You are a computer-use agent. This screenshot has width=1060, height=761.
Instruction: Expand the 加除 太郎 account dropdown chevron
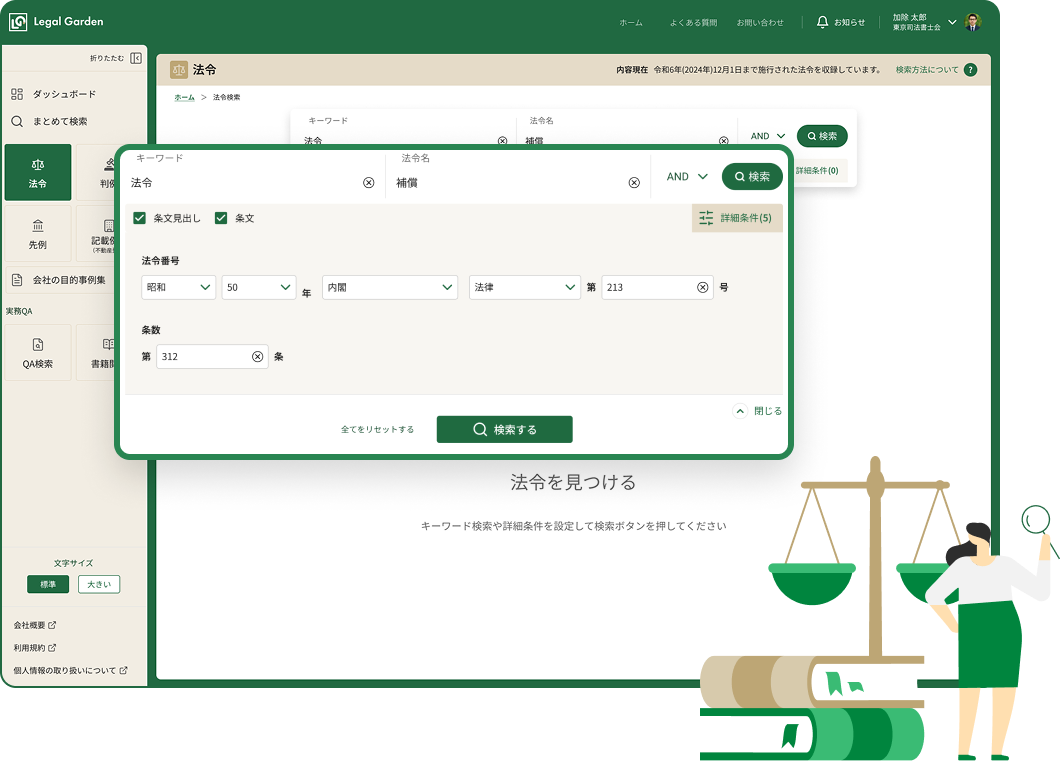pos(952,22)
